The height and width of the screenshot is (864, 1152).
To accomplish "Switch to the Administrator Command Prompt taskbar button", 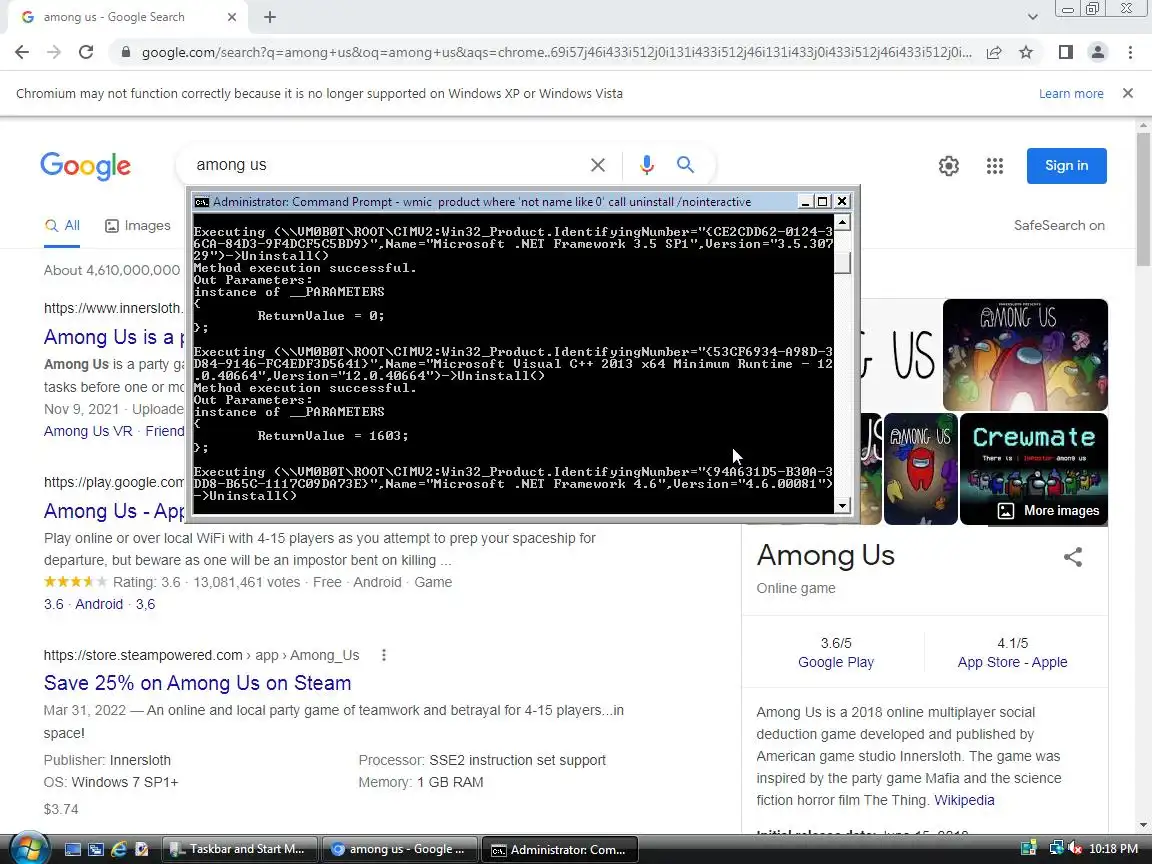I will point(559,849).
